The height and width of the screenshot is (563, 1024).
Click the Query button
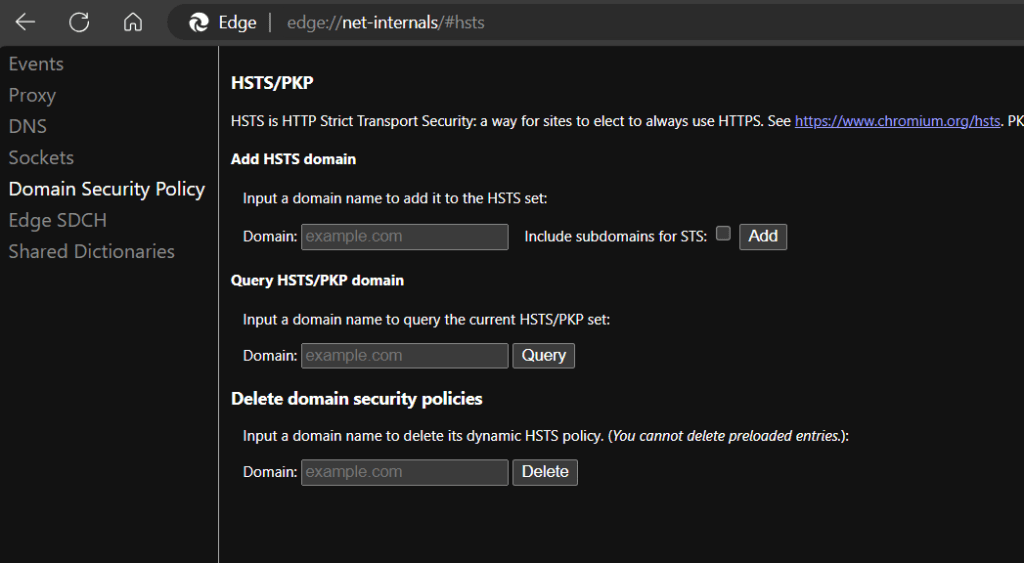pyautogui.click(x=543, y=356)
